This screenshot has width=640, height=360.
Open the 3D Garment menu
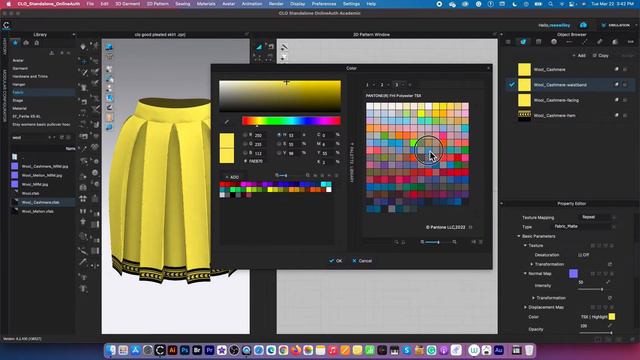pos(127,4)
